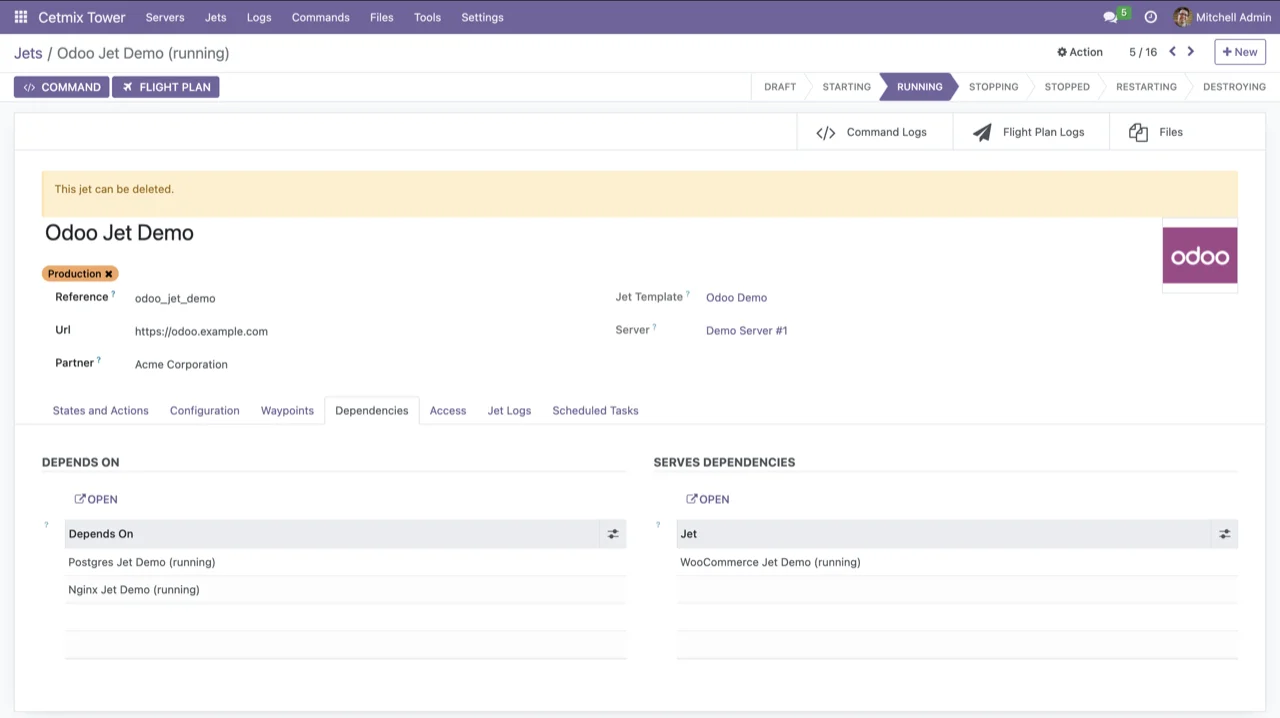Switch to the Configuration tab
1280x718 pixels.
pyautogui.click(x=204, y=411)
